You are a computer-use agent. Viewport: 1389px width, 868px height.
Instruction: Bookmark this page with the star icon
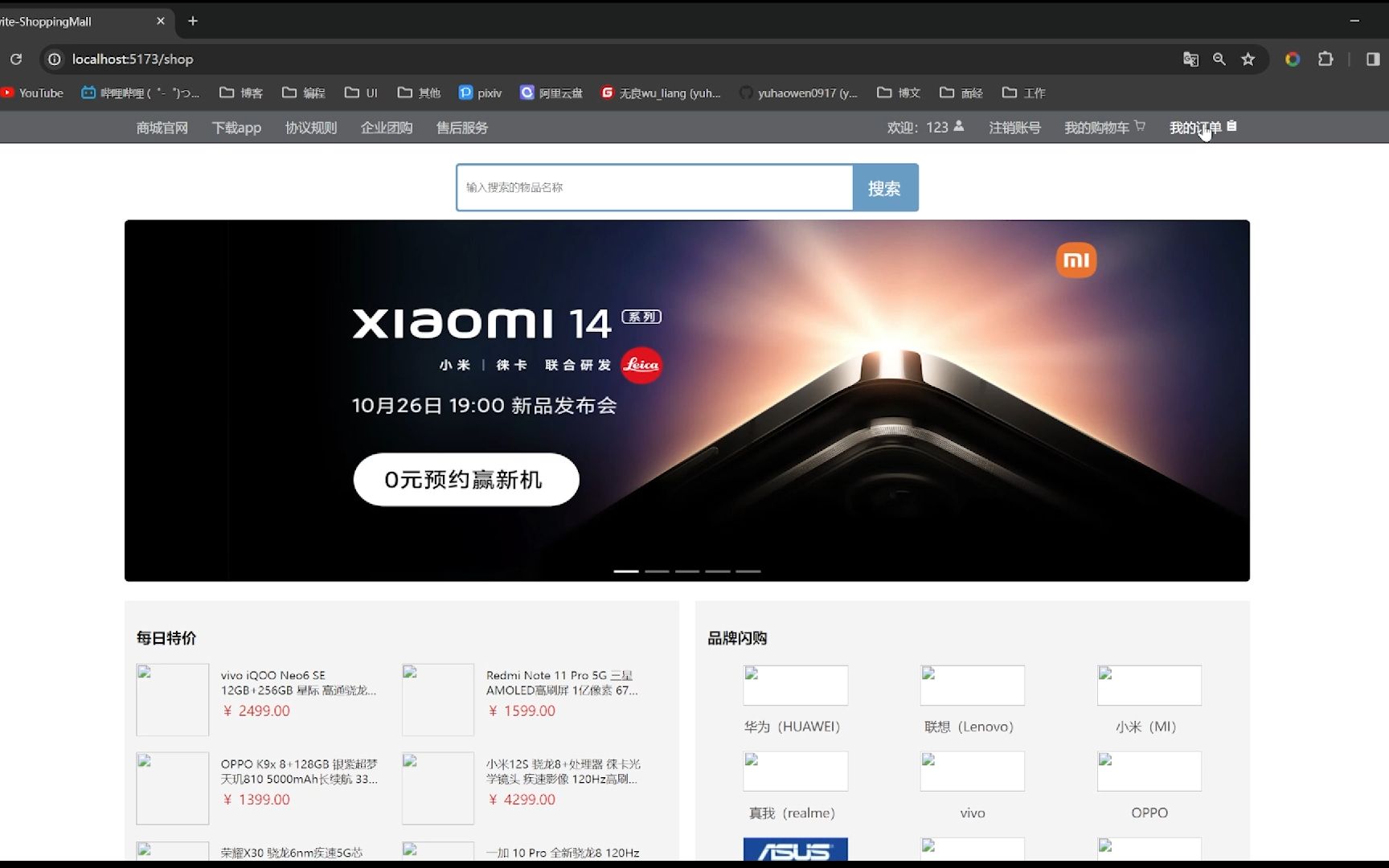pos(1248,59)
